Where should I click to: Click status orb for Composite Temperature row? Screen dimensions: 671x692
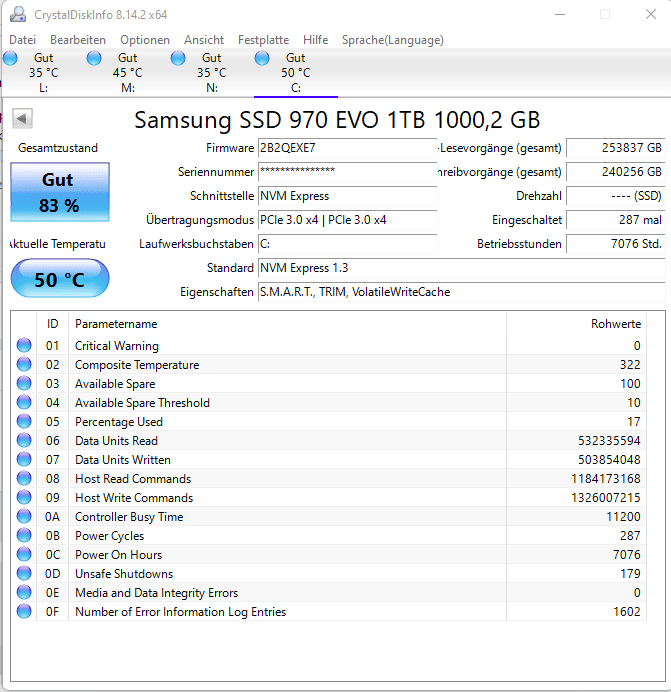[24, 365]
